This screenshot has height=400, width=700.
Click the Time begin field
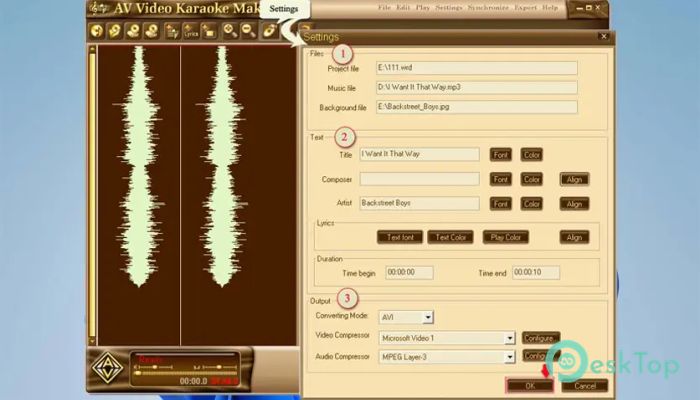[409, 272]
